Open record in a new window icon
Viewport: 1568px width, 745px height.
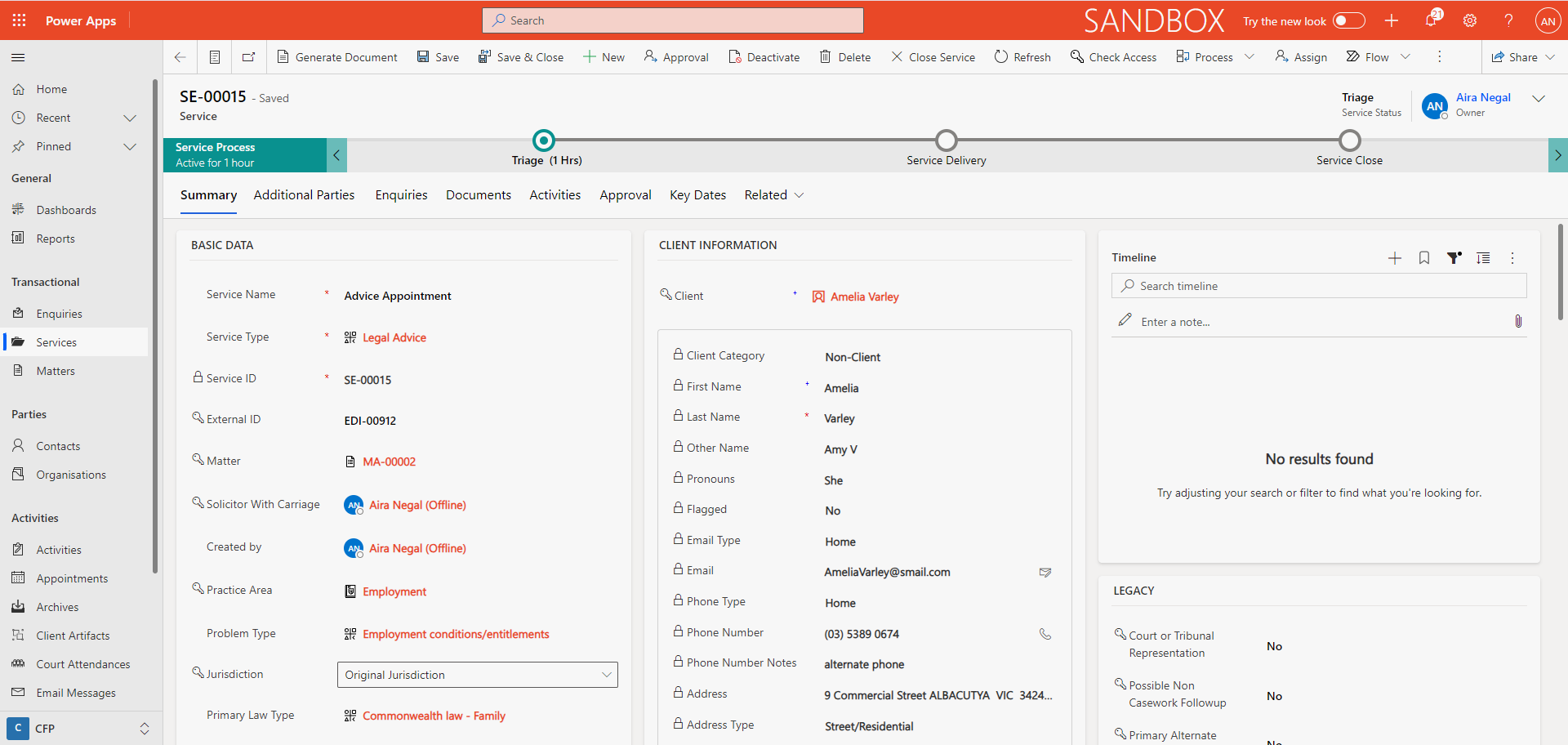point(249,57)
